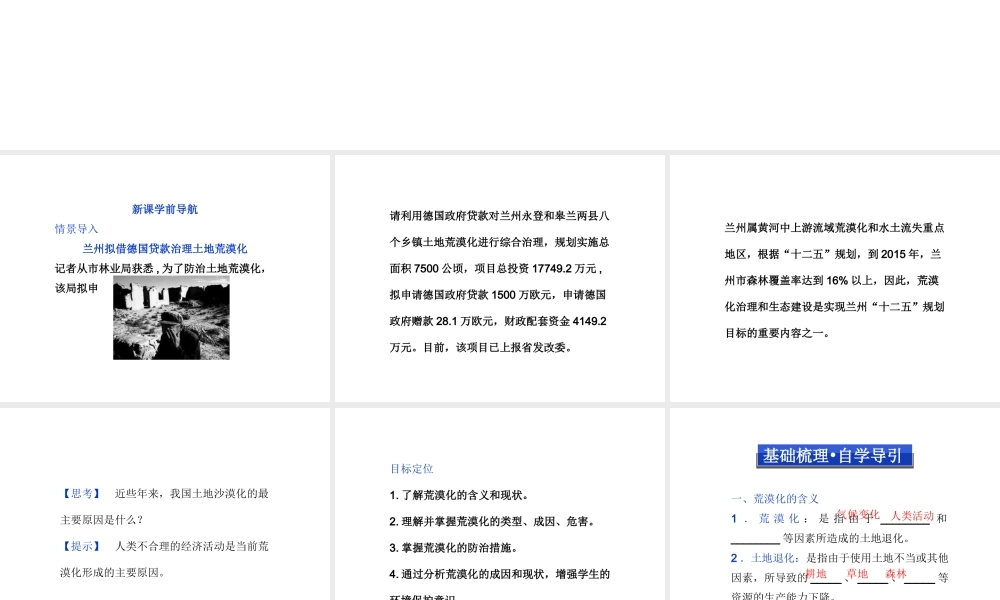Click the red 草地 blank answer
The height and width of the screenshot is (600, 1000).
coord(857,573)
